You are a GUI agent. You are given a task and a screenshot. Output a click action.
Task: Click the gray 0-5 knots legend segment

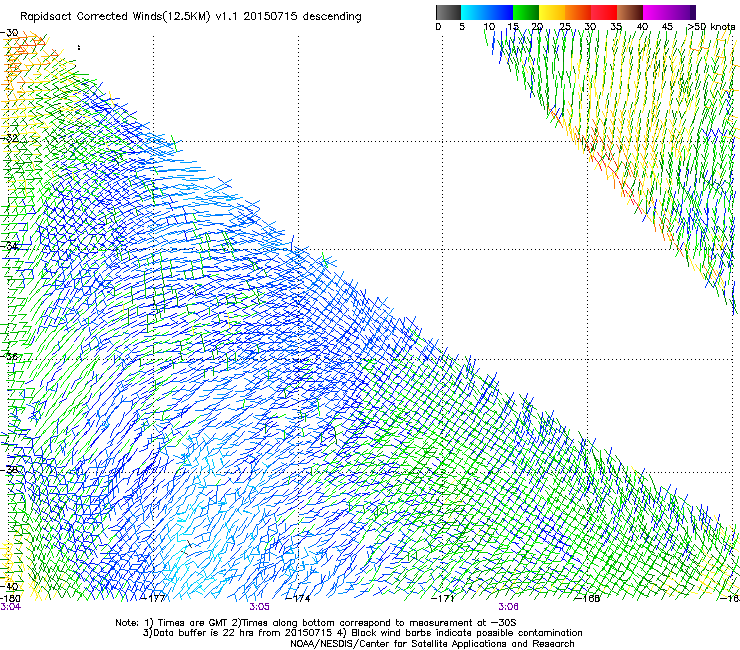tap(448, 12)
